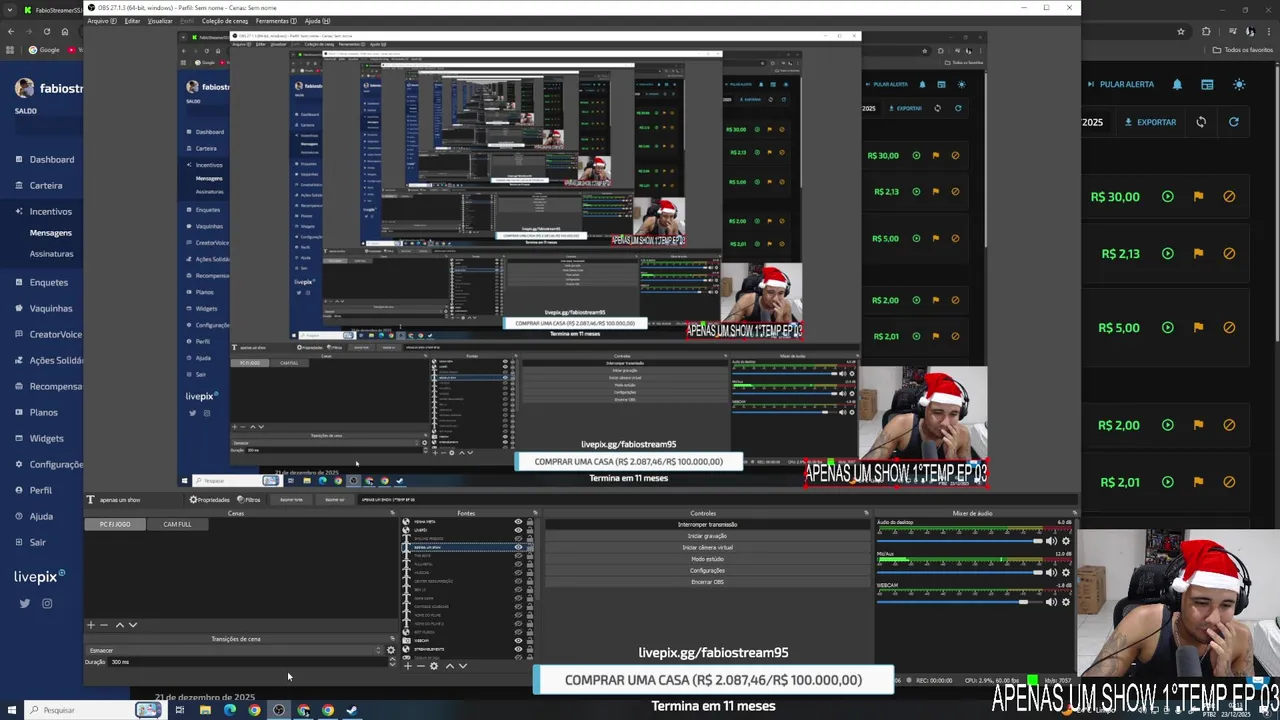Hide the LIVEPIX source with its eye icon

518,530
